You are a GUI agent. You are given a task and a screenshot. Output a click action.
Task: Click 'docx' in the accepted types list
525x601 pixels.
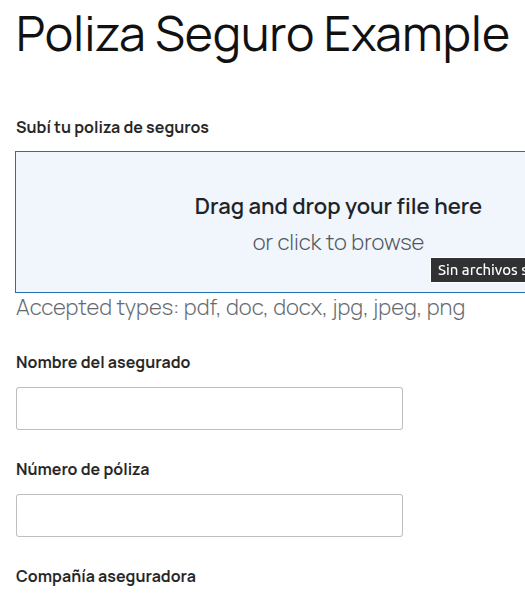coord(299,308)
